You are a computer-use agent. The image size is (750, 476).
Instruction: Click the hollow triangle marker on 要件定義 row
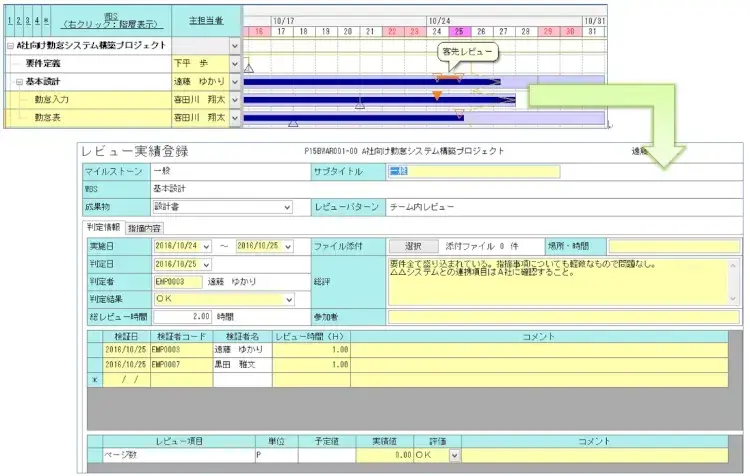249,67
